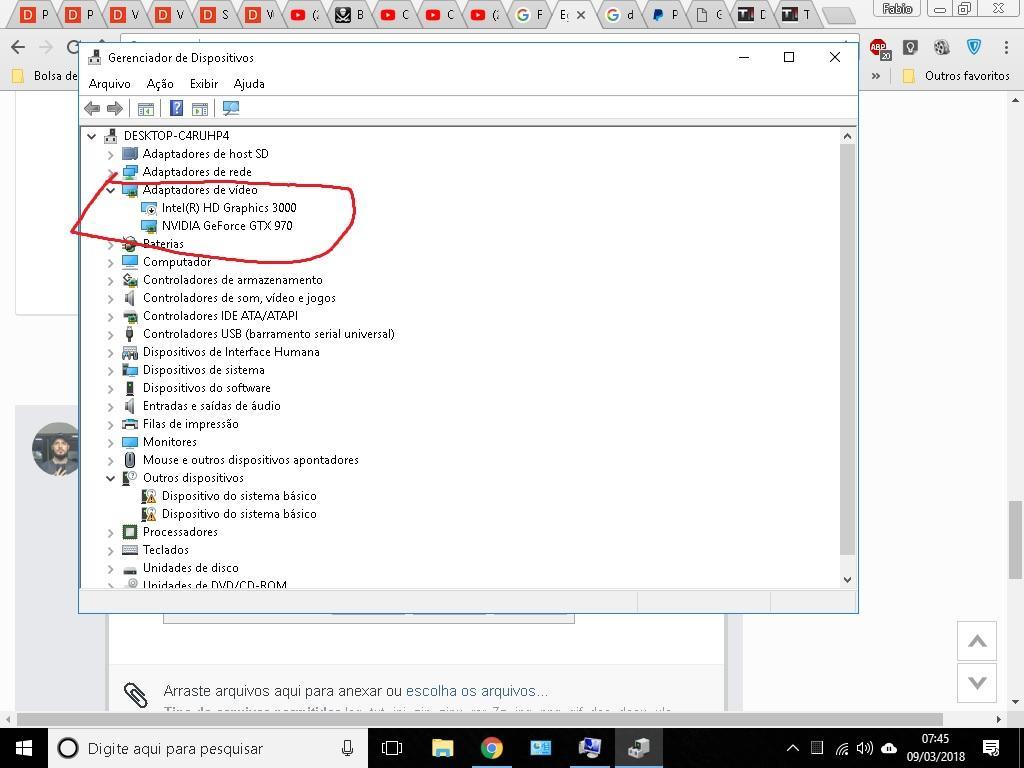Viewport: 1024px width, 768px height.
Task: Click the Back arrow in Device Manager toolbar
Action: point(92,108)
